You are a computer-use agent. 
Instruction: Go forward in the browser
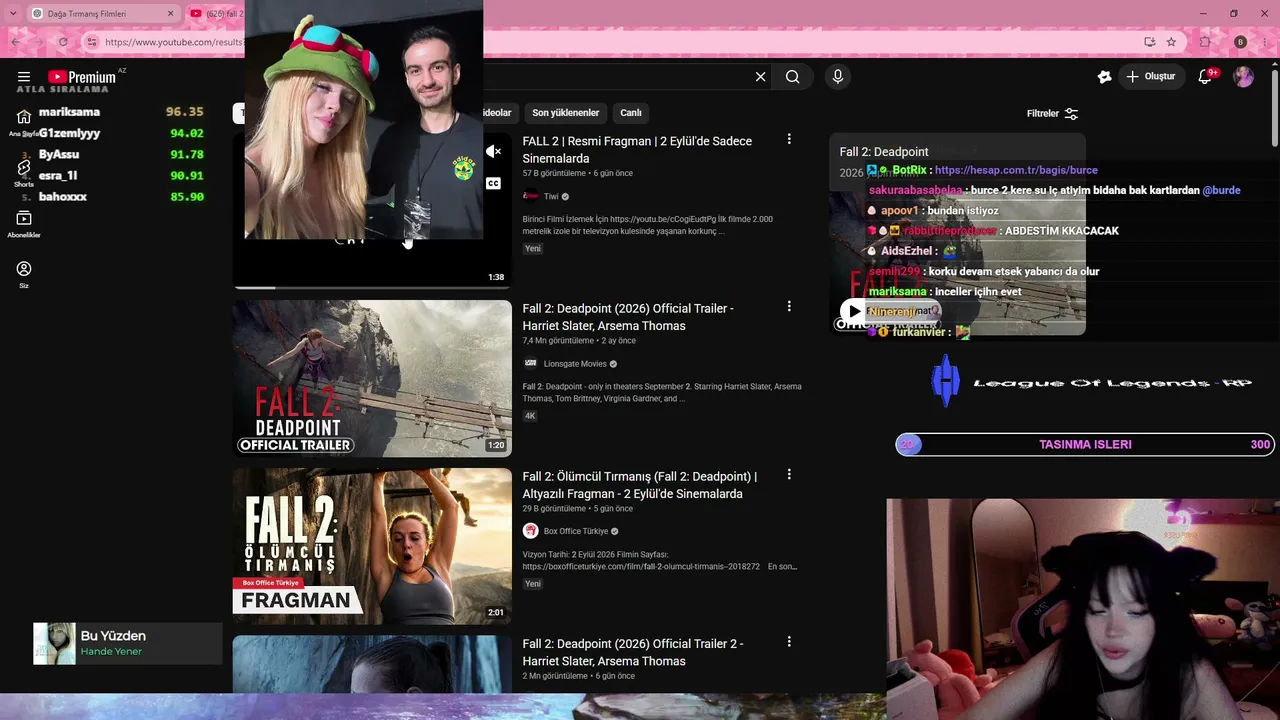39,42
